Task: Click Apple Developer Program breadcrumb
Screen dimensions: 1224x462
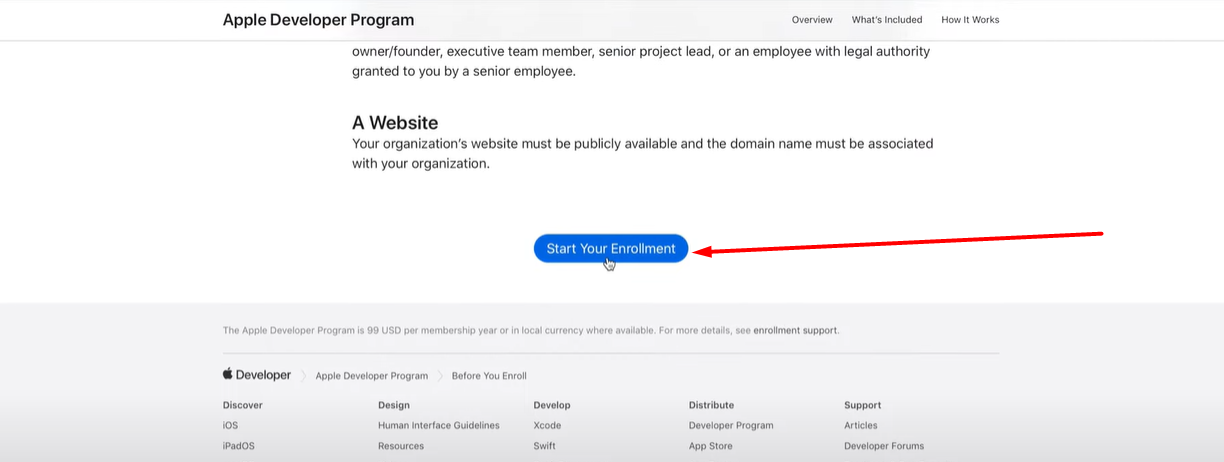Action: tap(371, 376)
